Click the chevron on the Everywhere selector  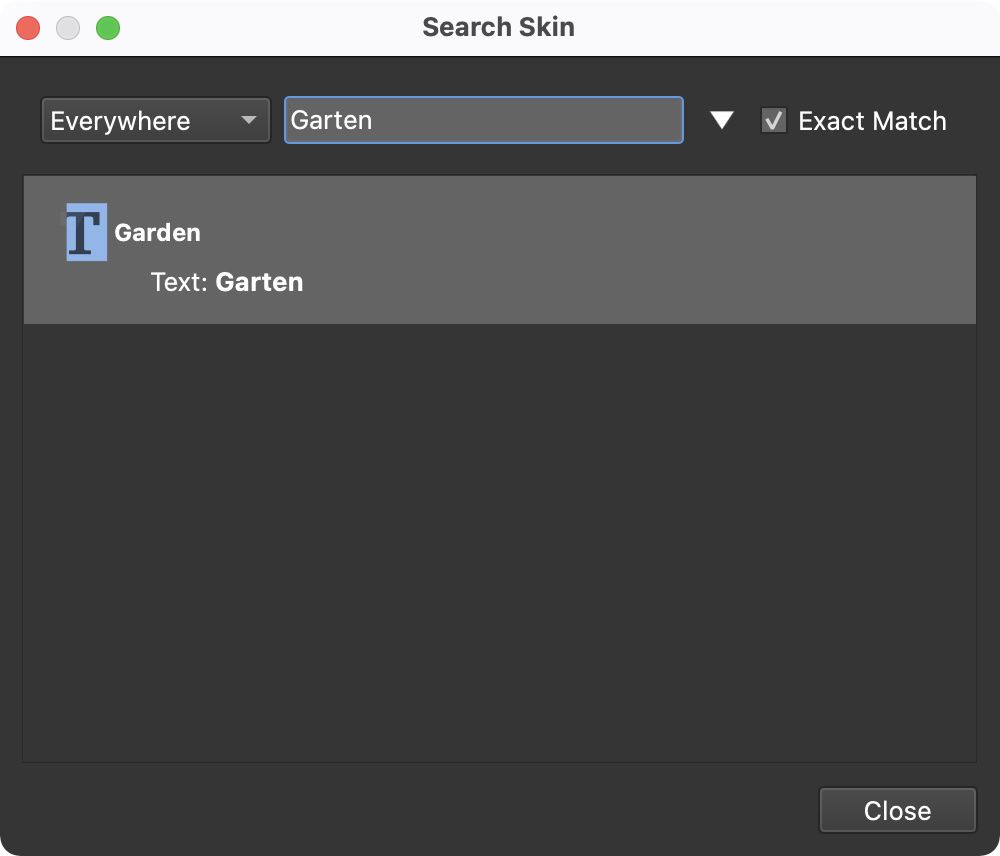coord(249,120)
